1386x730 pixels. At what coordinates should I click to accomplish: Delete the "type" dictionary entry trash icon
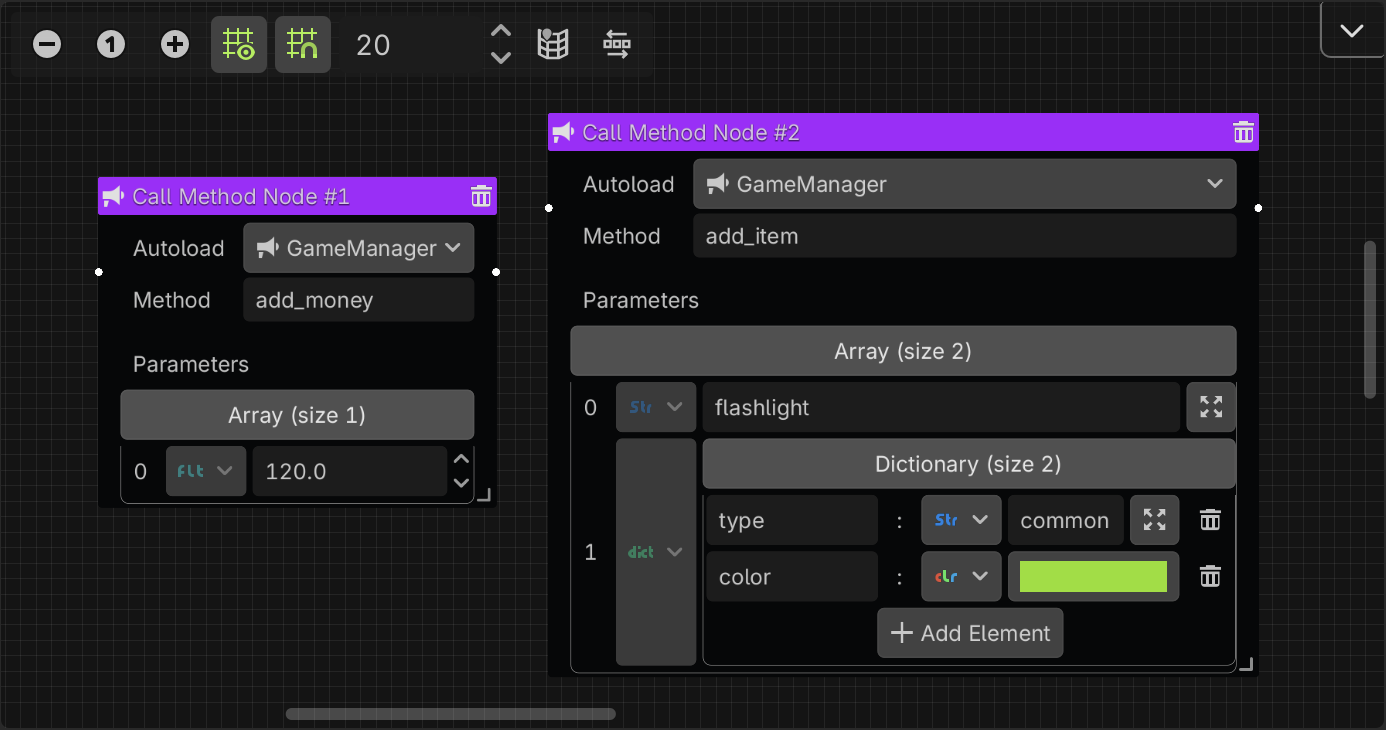[1209, 519]
